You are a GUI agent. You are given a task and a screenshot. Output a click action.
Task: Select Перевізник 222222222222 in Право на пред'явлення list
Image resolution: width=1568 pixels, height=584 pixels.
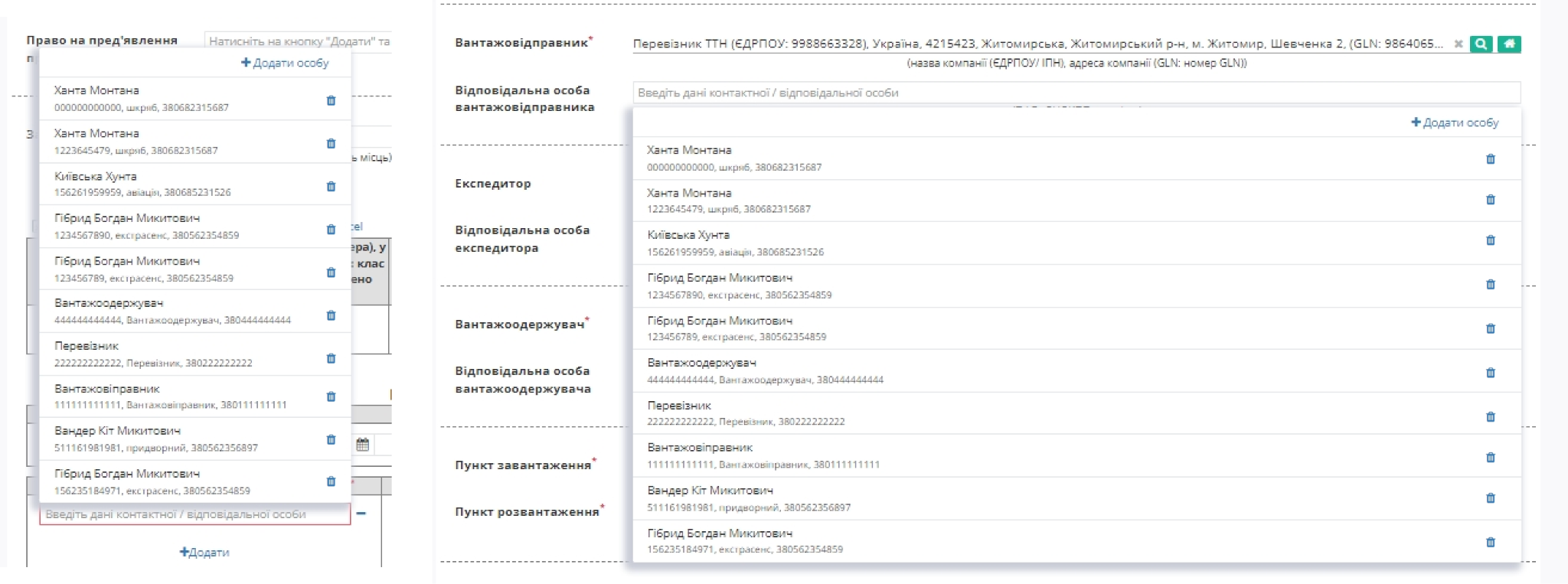coord(195,354)
